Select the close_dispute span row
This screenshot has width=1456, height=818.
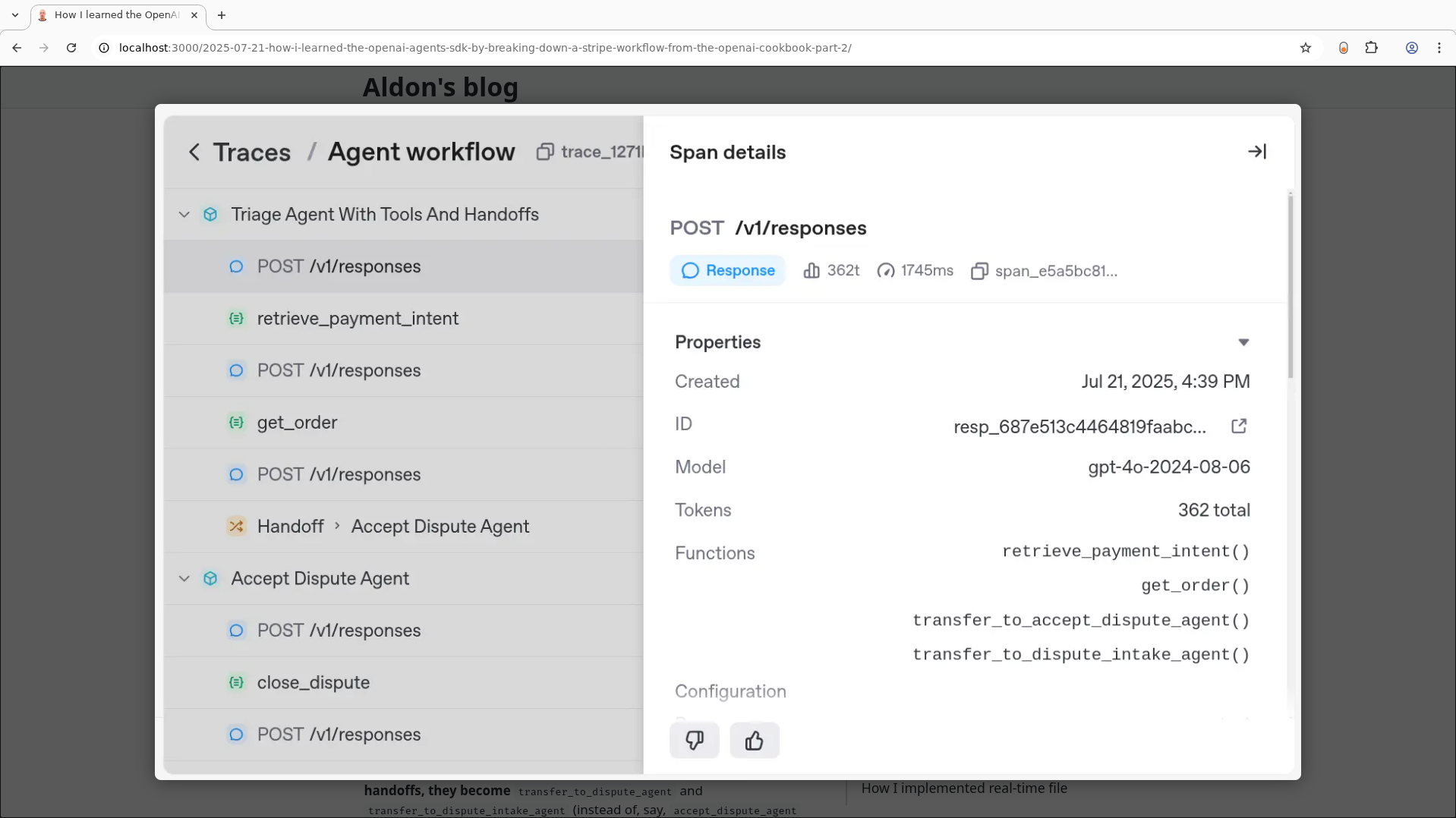[314, 682]
